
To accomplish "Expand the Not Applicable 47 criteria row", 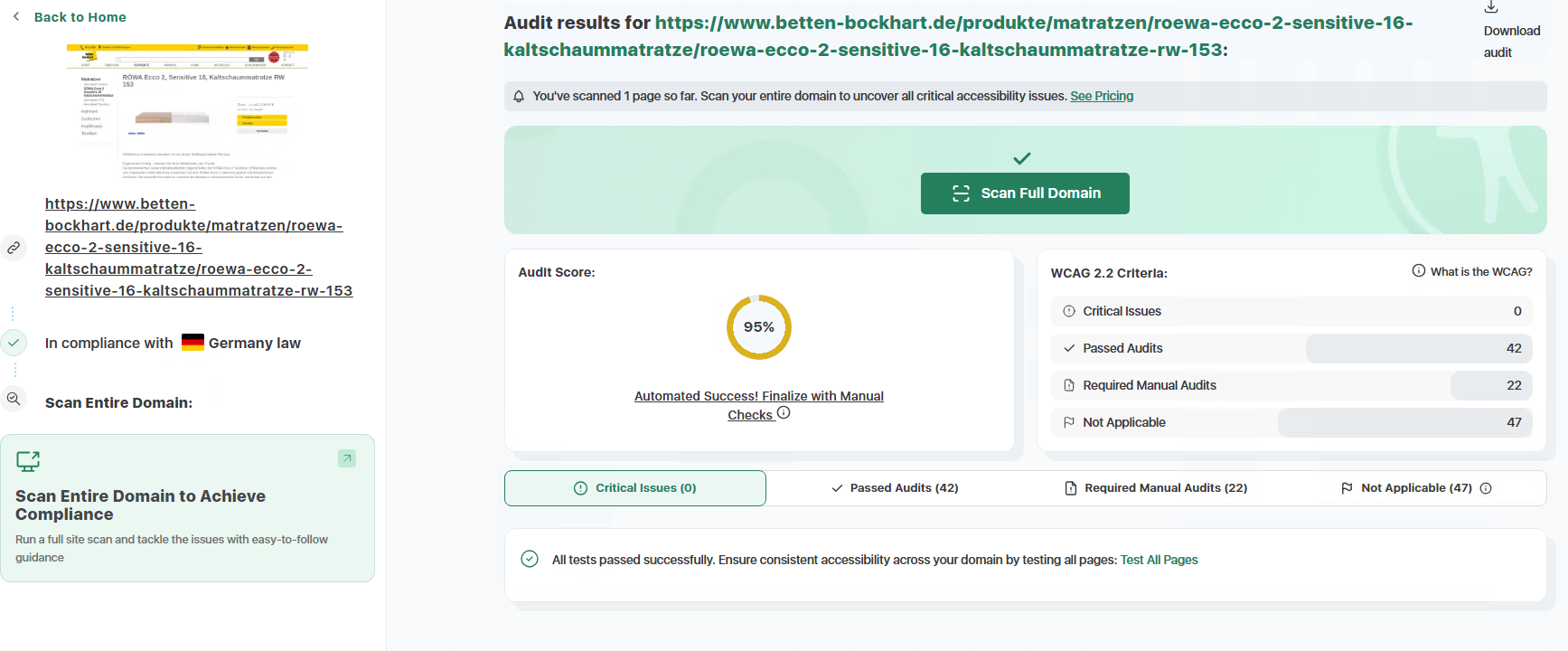I will (x=1291, y=422).
